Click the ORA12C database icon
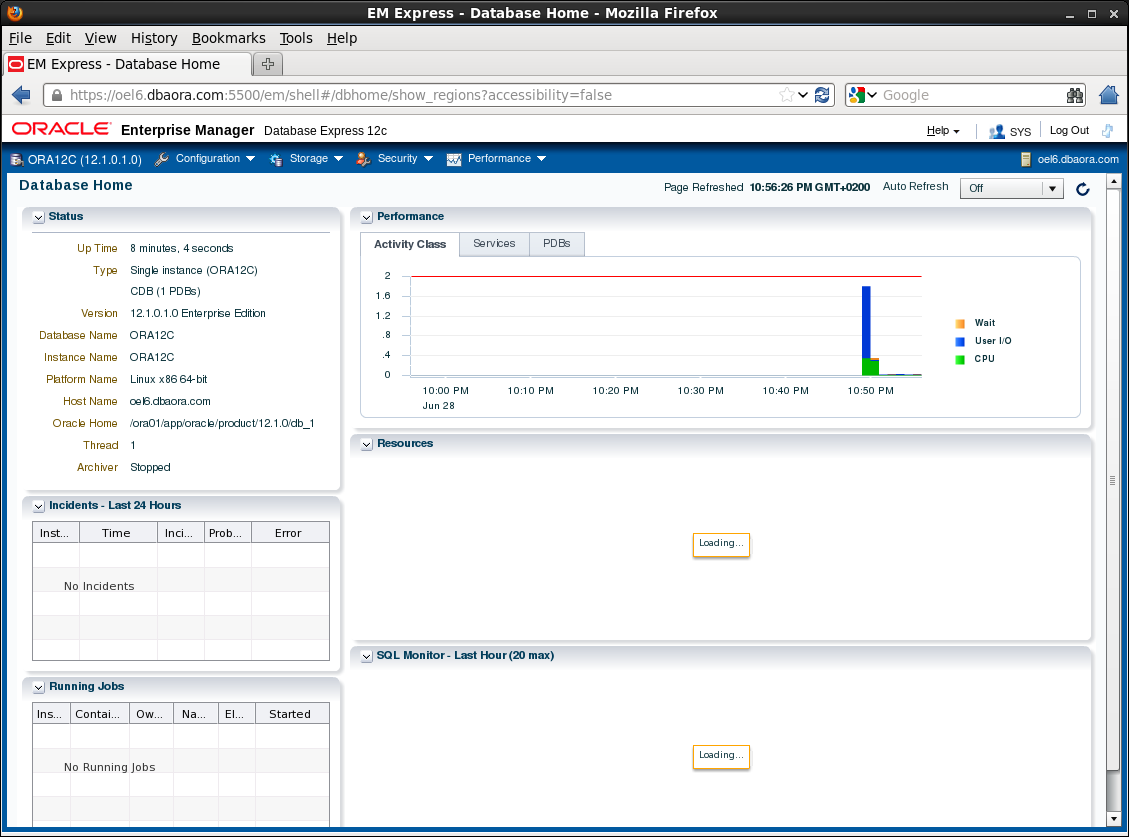This screenshot has height=837, width=1129. [x=17, y=159]
